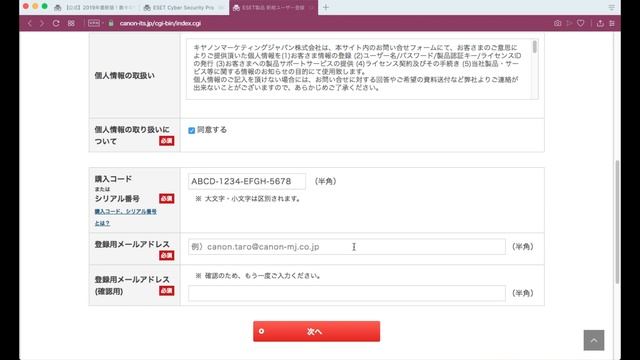This screenshot has width=640, height=360.
Task: Click the share/upload toolbar icon
Action: (600, 23)
